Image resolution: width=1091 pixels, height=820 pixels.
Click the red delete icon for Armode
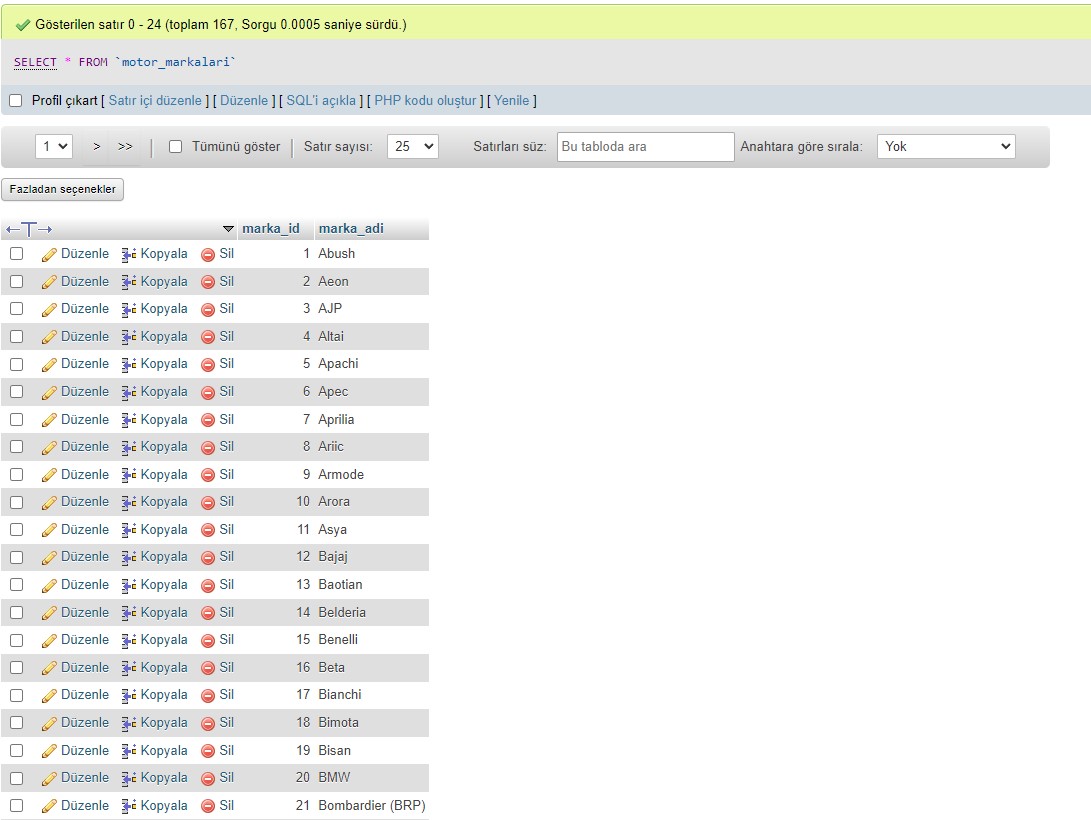207,475
